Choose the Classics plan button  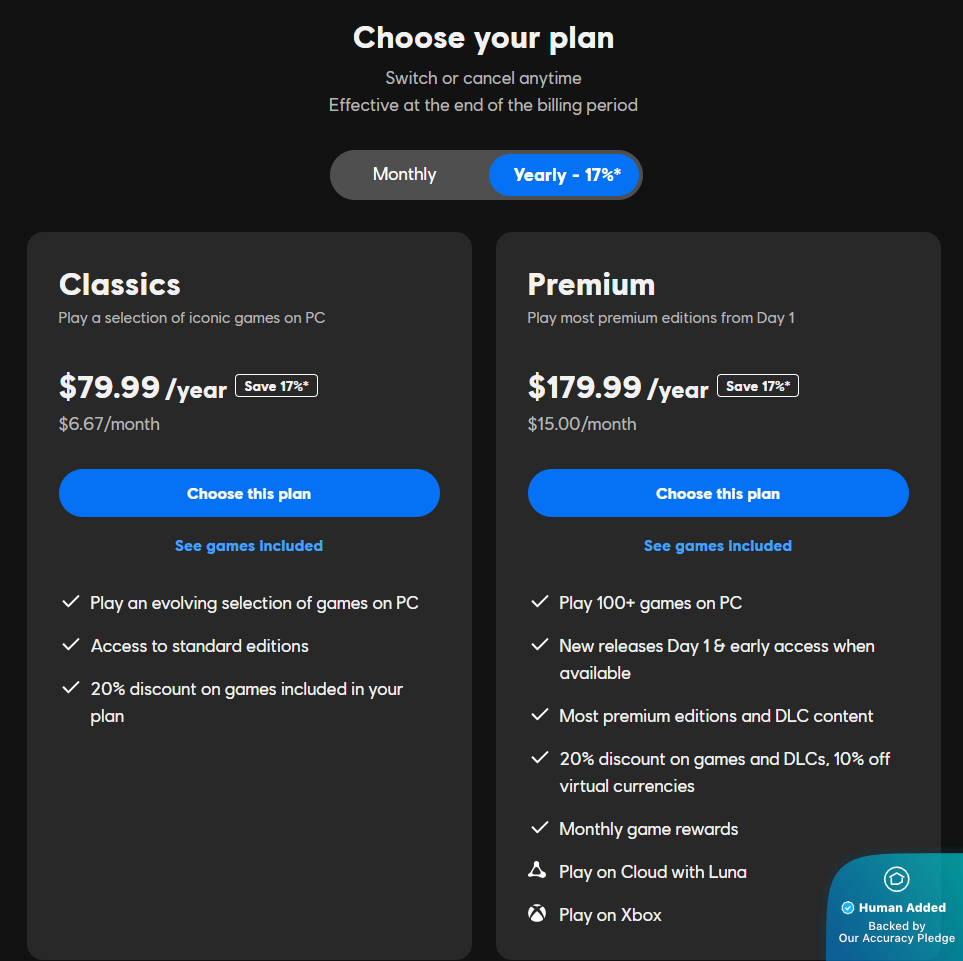(249, 493)
